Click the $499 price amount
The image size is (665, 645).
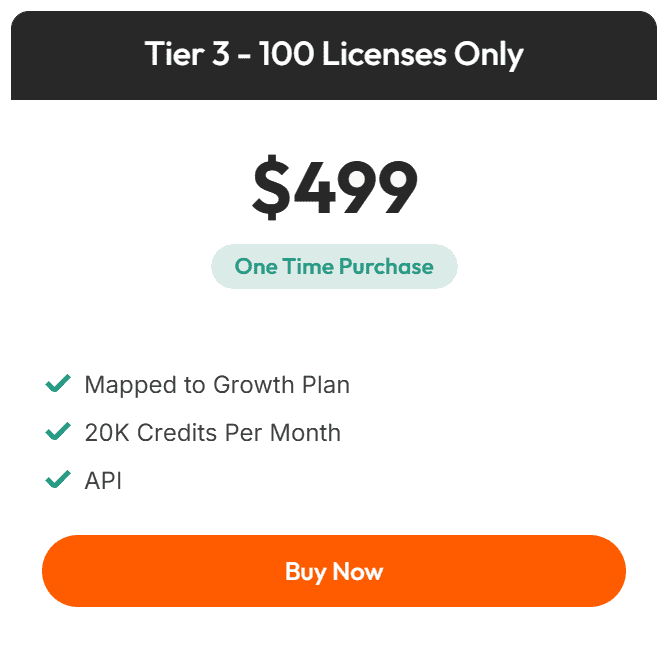[x=334, y=188]
